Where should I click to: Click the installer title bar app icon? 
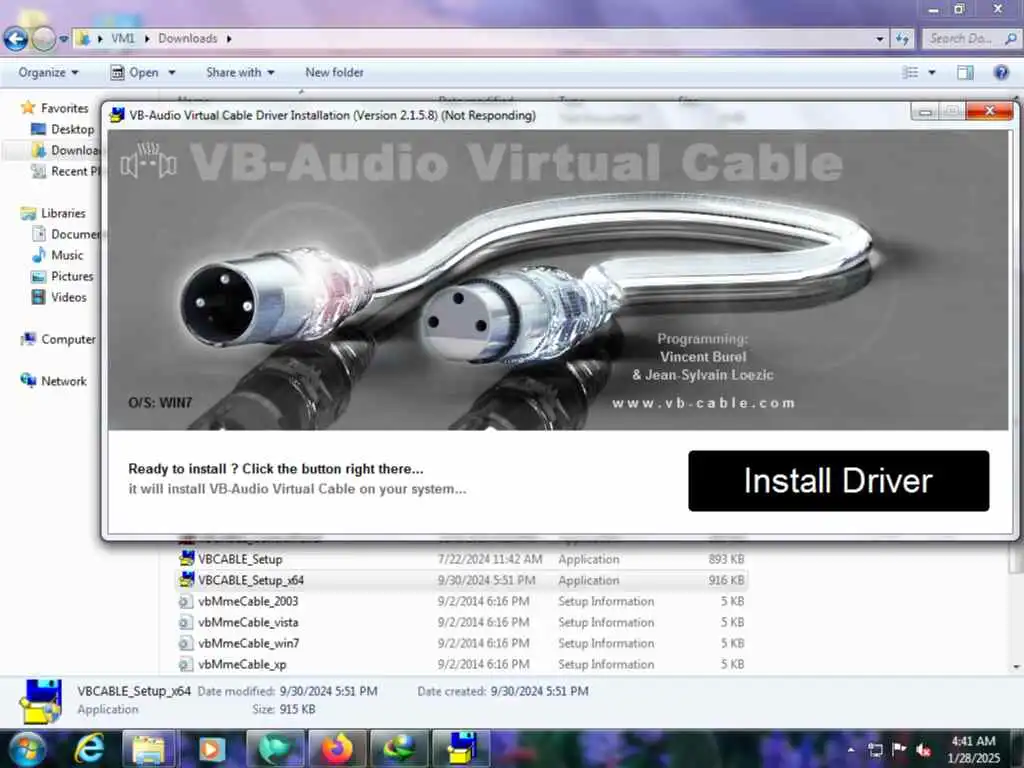tap(117, 115)
